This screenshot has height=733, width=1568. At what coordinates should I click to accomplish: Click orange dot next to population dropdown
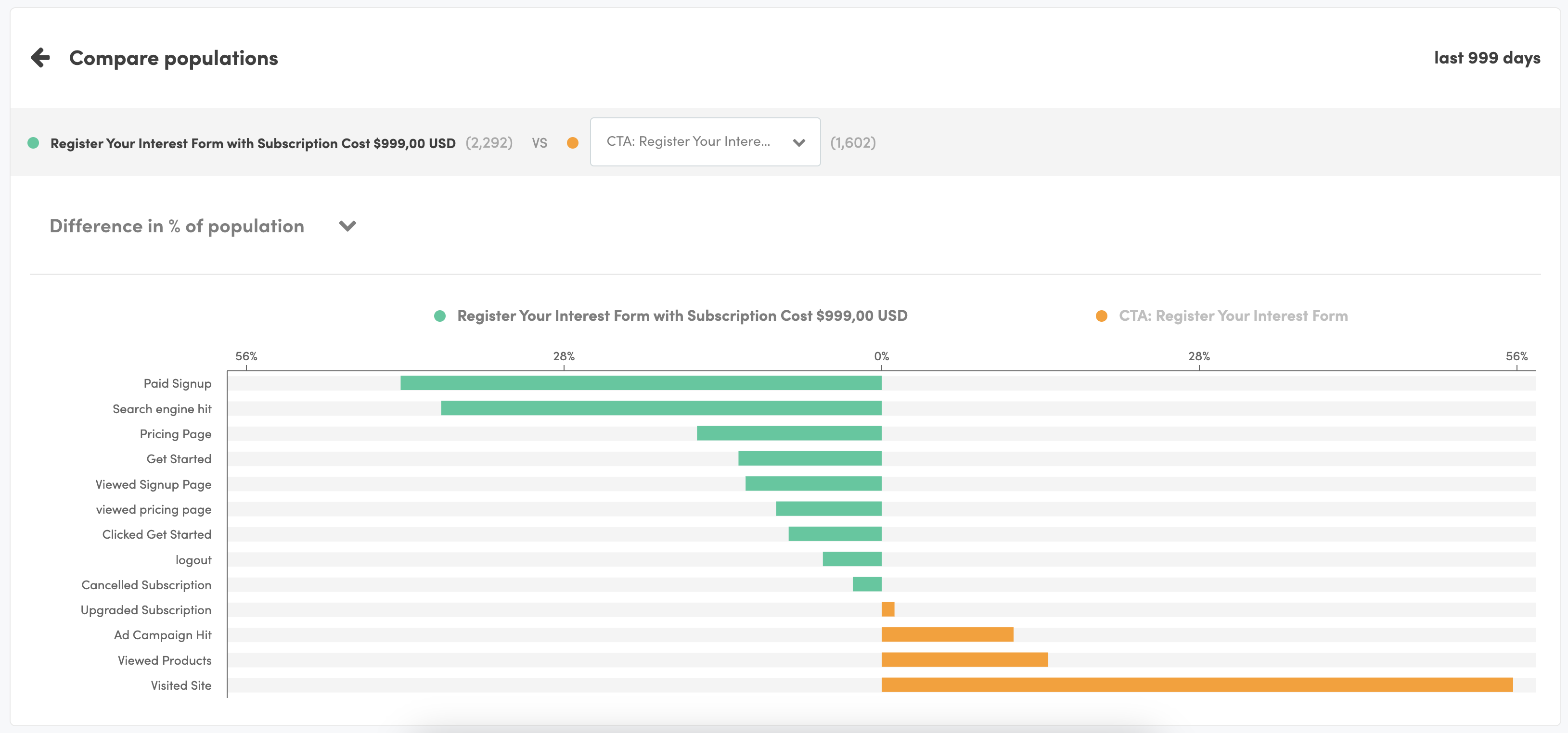(x=572, y=143)
